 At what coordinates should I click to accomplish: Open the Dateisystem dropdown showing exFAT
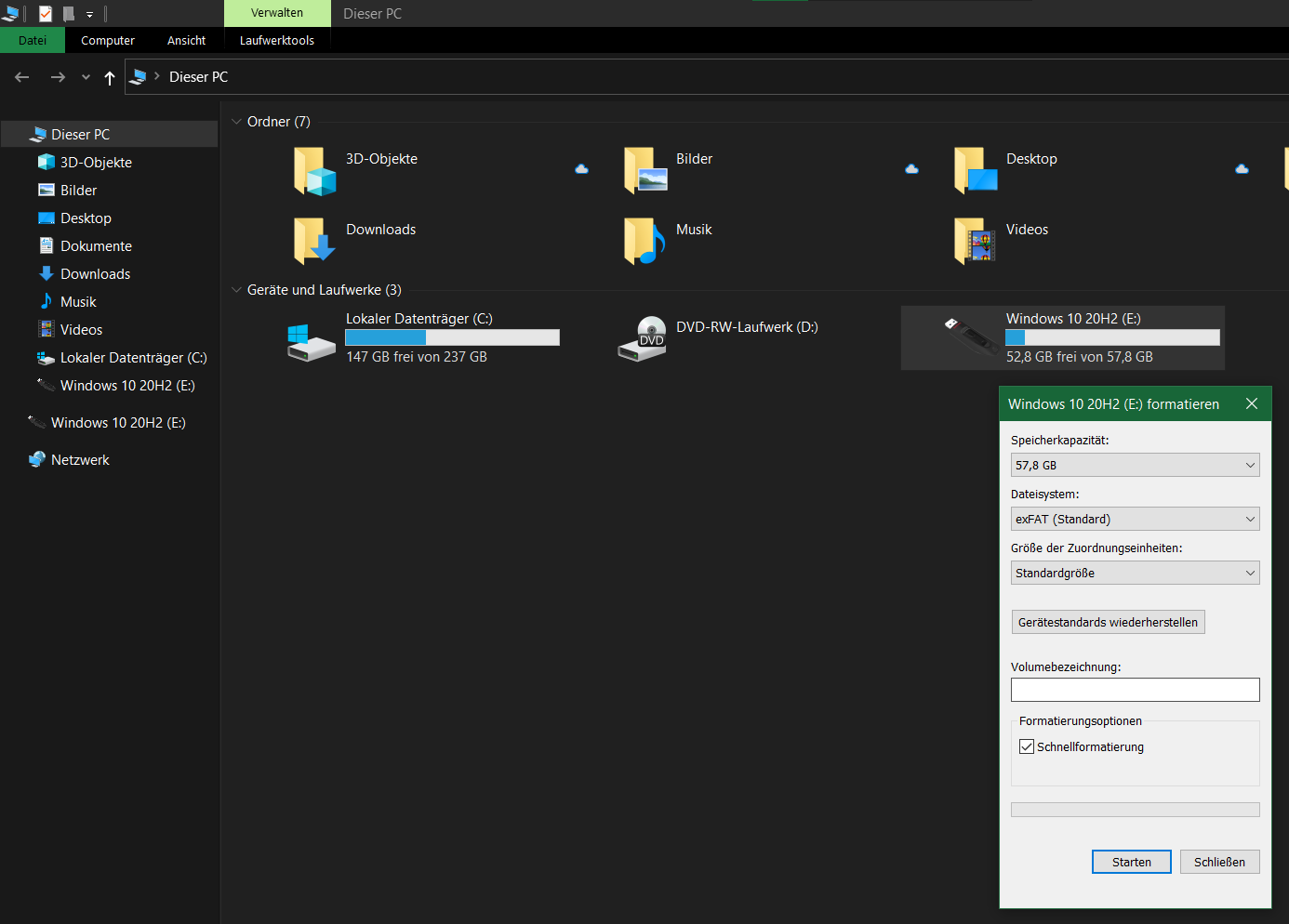pos(1135,519)
